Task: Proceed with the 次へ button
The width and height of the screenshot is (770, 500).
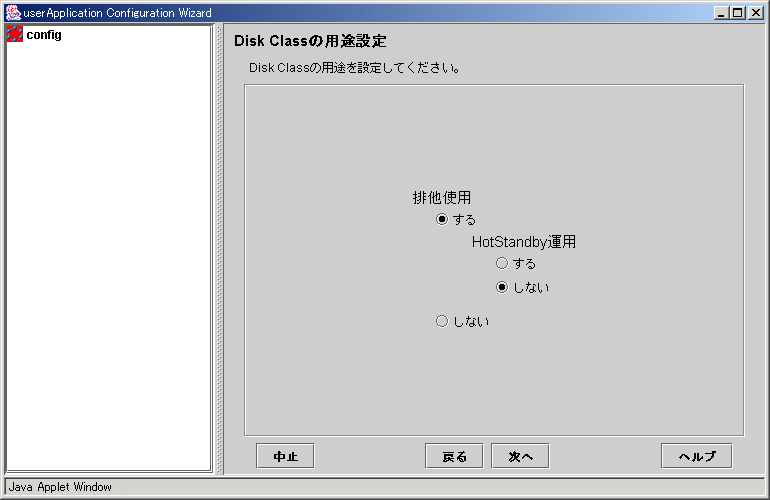Action: [520, 456]
